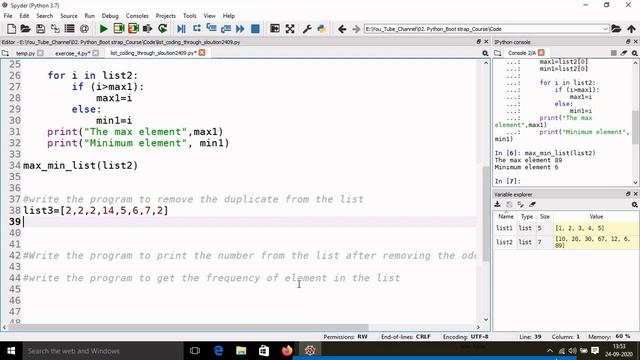Screen dimensions: 640x360
Task: Select list1 row in Variable explorer
Action: [x=566, y=228]
